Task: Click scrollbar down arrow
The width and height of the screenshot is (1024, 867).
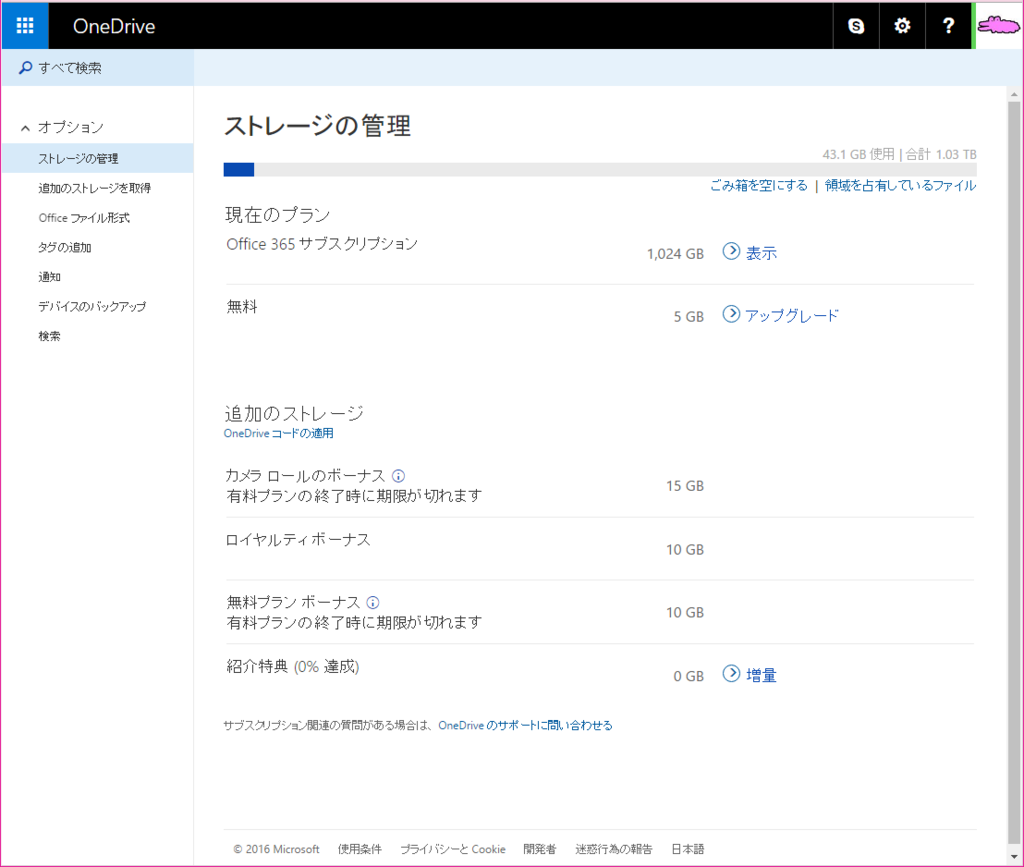Action: pos(1014,857)
